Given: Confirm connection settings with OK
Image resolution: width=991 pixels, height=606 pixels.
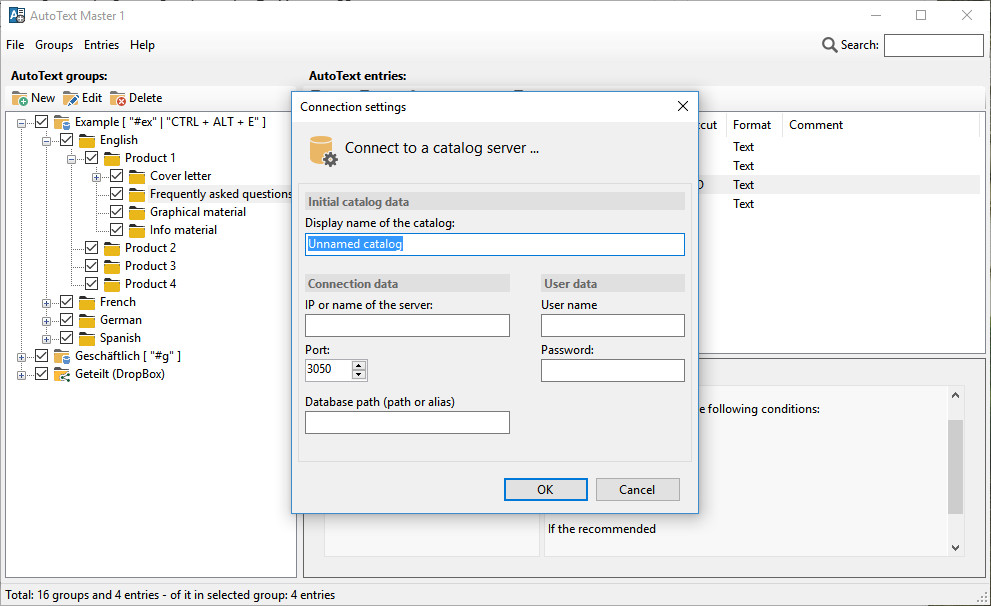Looking at the screenshot, I should [x=545, y=490].
